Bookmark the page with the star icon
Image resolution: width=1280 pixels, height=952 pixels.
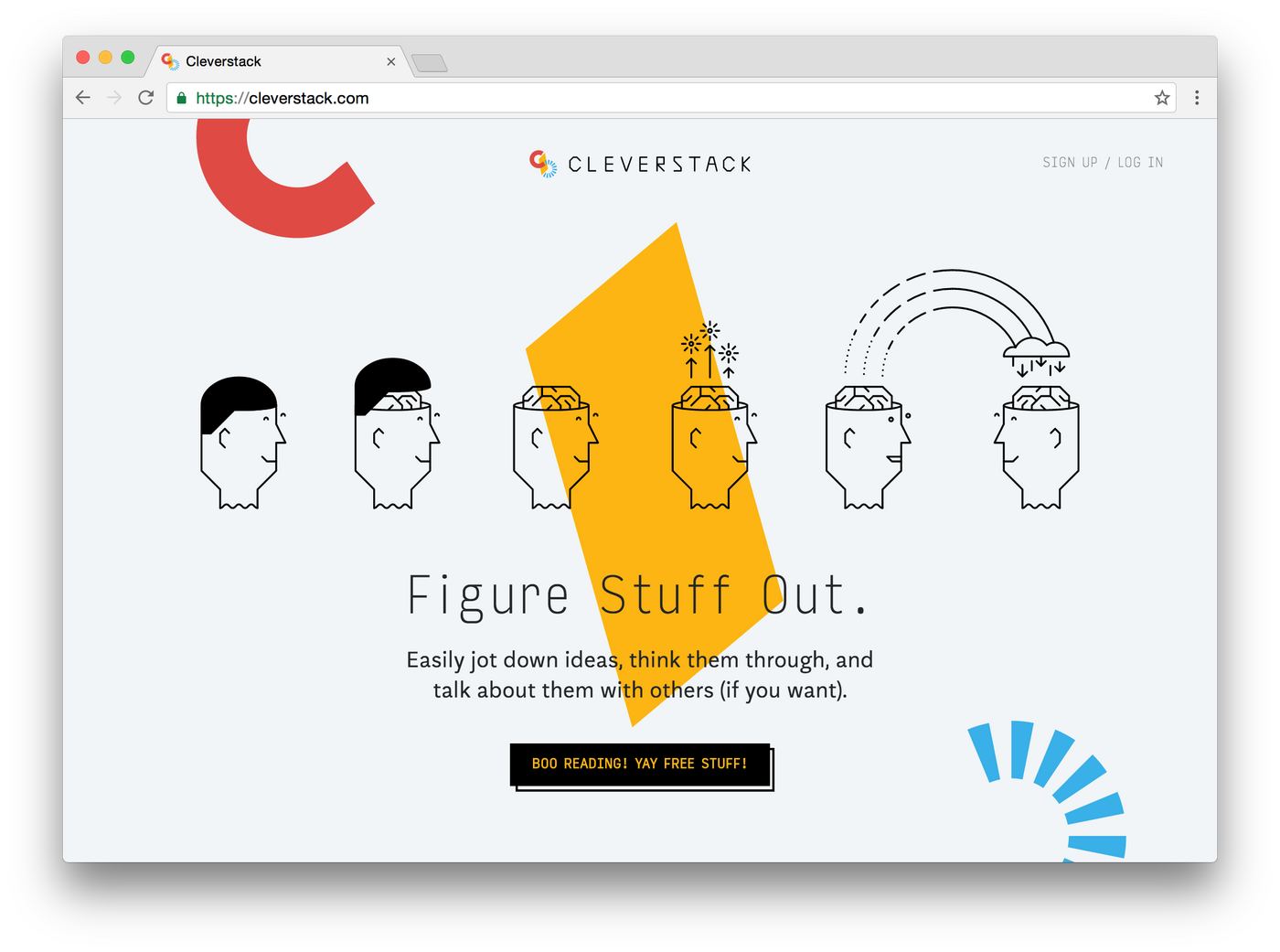[x=1162, y=98]
